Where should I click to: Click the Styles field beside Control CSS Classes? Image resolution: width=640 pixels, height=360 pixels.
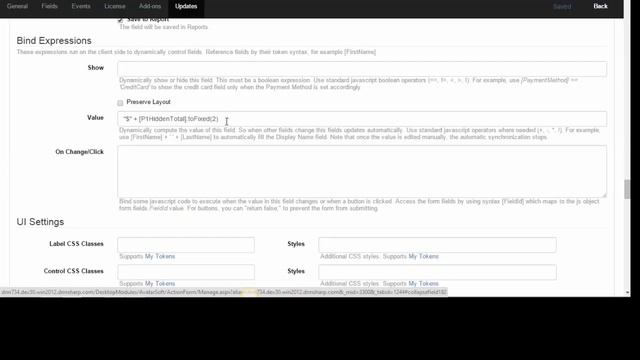(x=437, y=272)
